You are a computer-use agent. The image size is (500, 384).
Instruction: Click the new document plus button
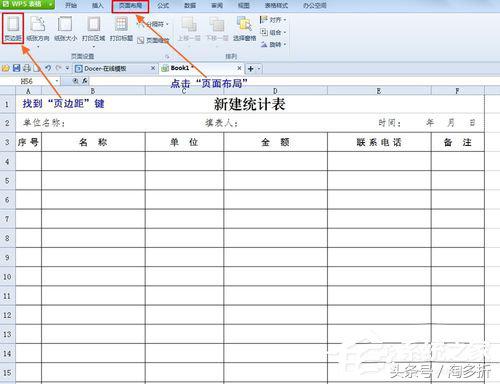pyautogui.click(x=251, y=69)
